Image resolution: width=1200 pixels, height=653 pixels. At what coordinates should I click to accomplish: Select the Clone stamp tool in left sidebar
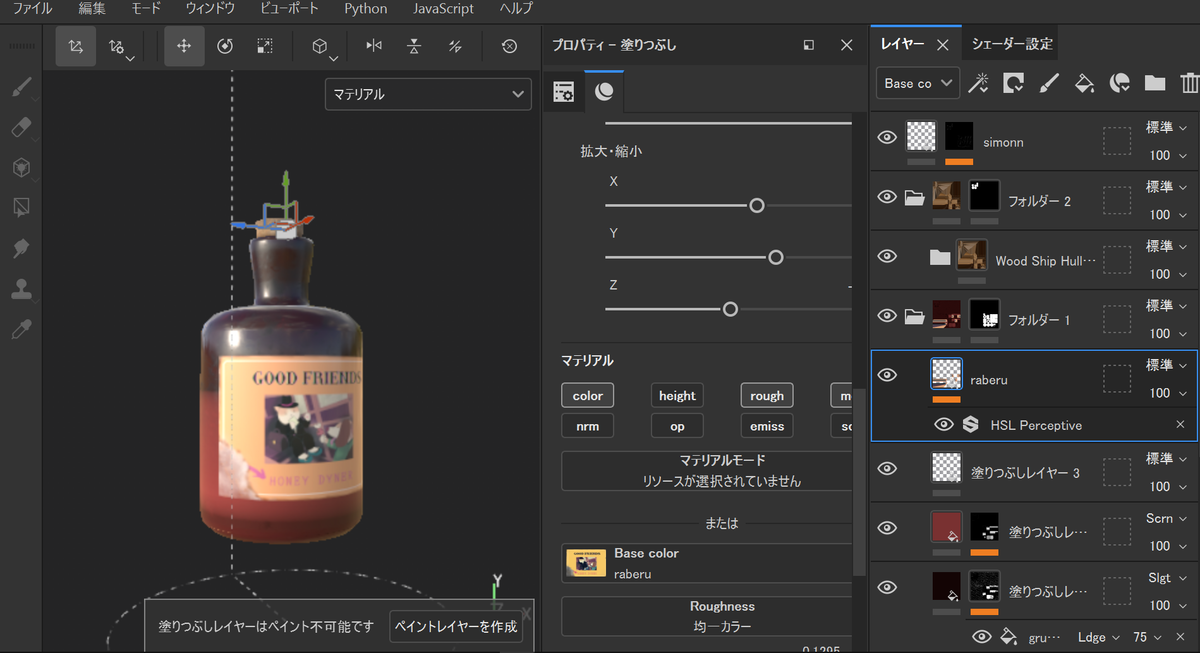click(21, 289)
